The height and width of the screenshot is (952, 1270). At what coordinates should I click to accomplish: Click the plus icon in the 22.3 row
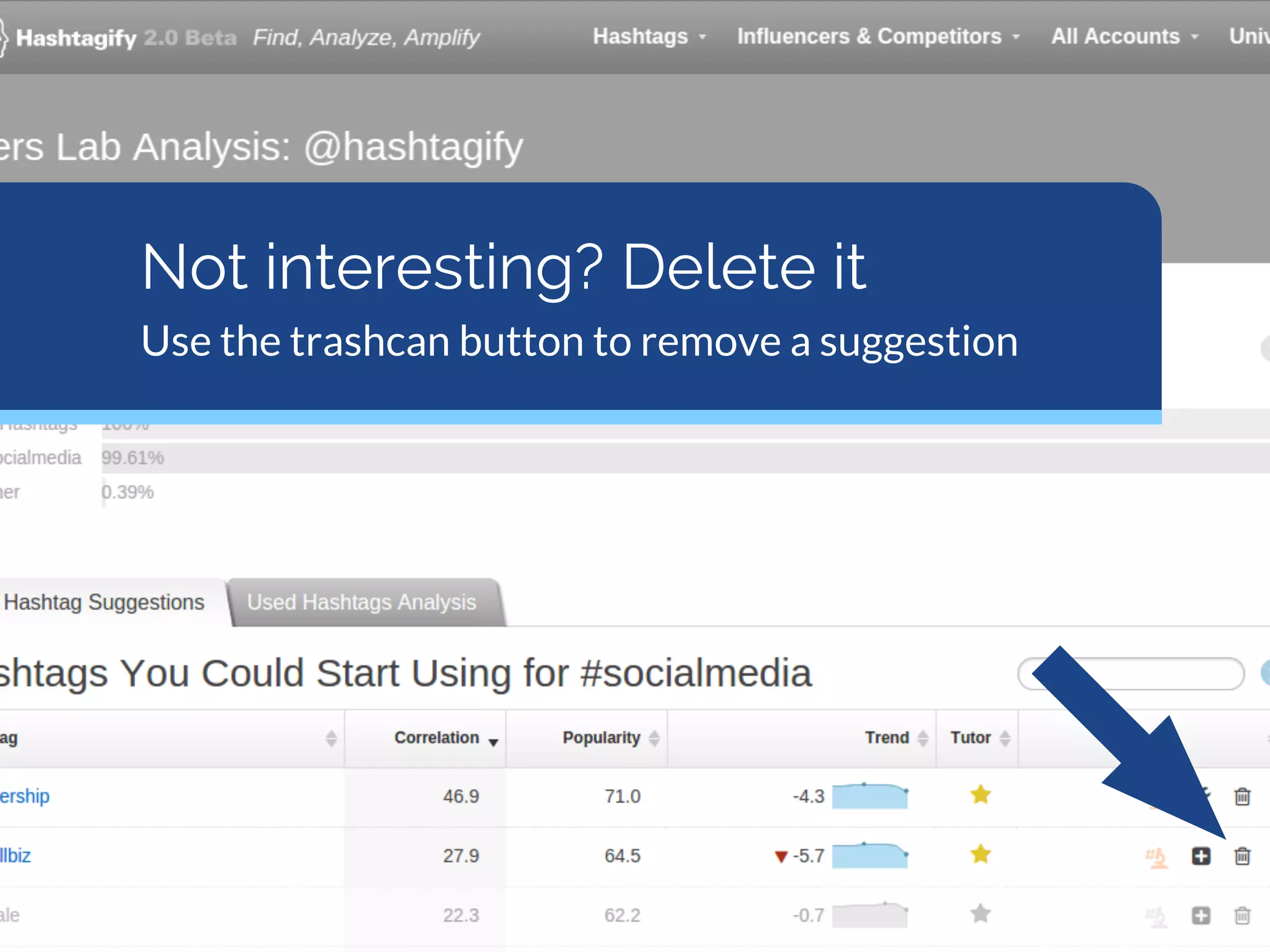click(x=1201, y=915)
